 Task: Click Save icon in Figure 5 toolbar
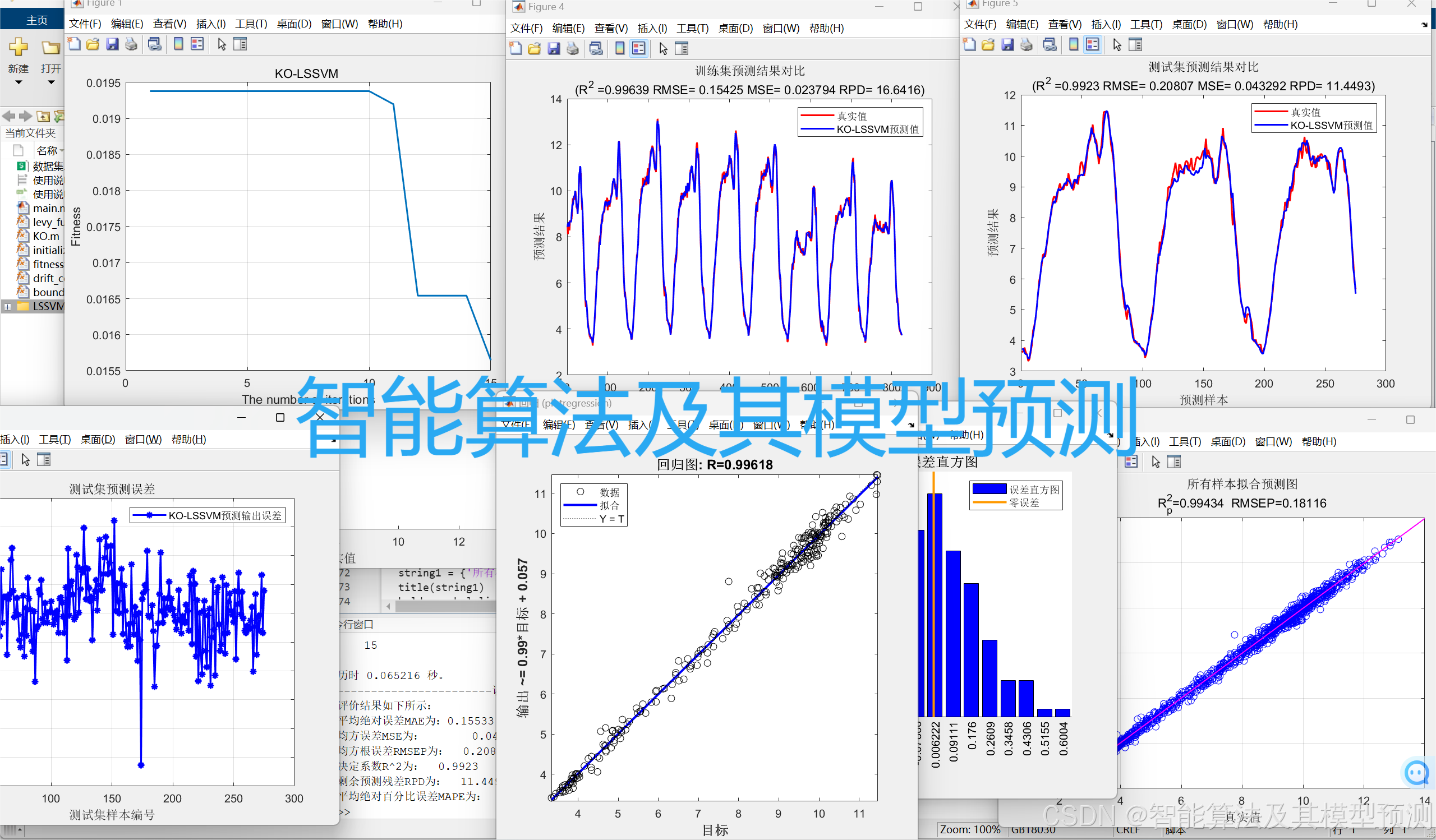coord(1007,44)
